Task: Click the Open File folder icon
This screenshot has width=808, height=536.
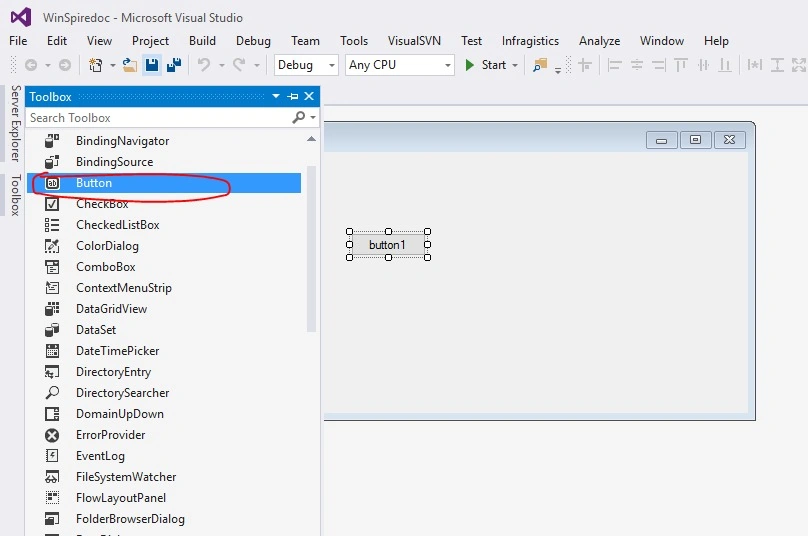Action: tap(129, 65)
